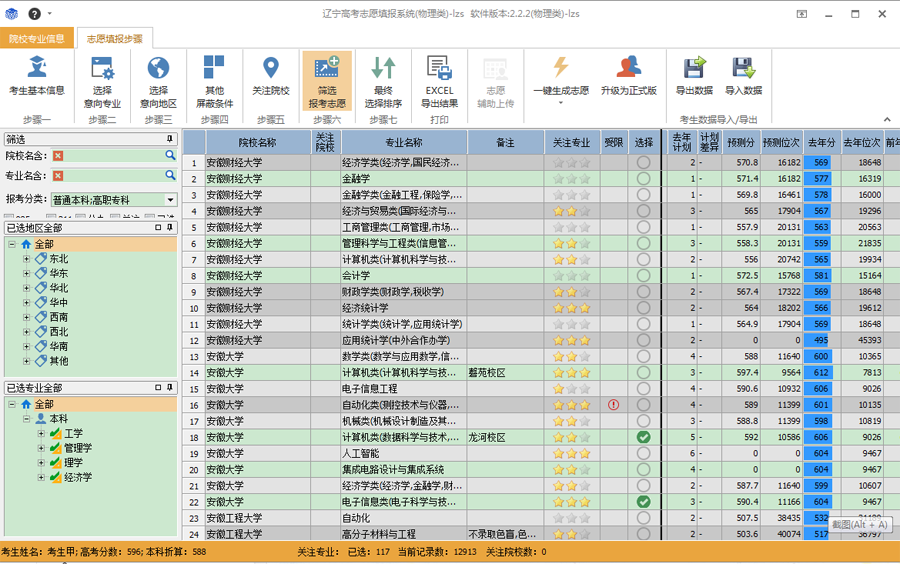Open 最终选择排序 sorting arrows icon
The width and height of the screenshot is (900, 564).
[383, 67]
